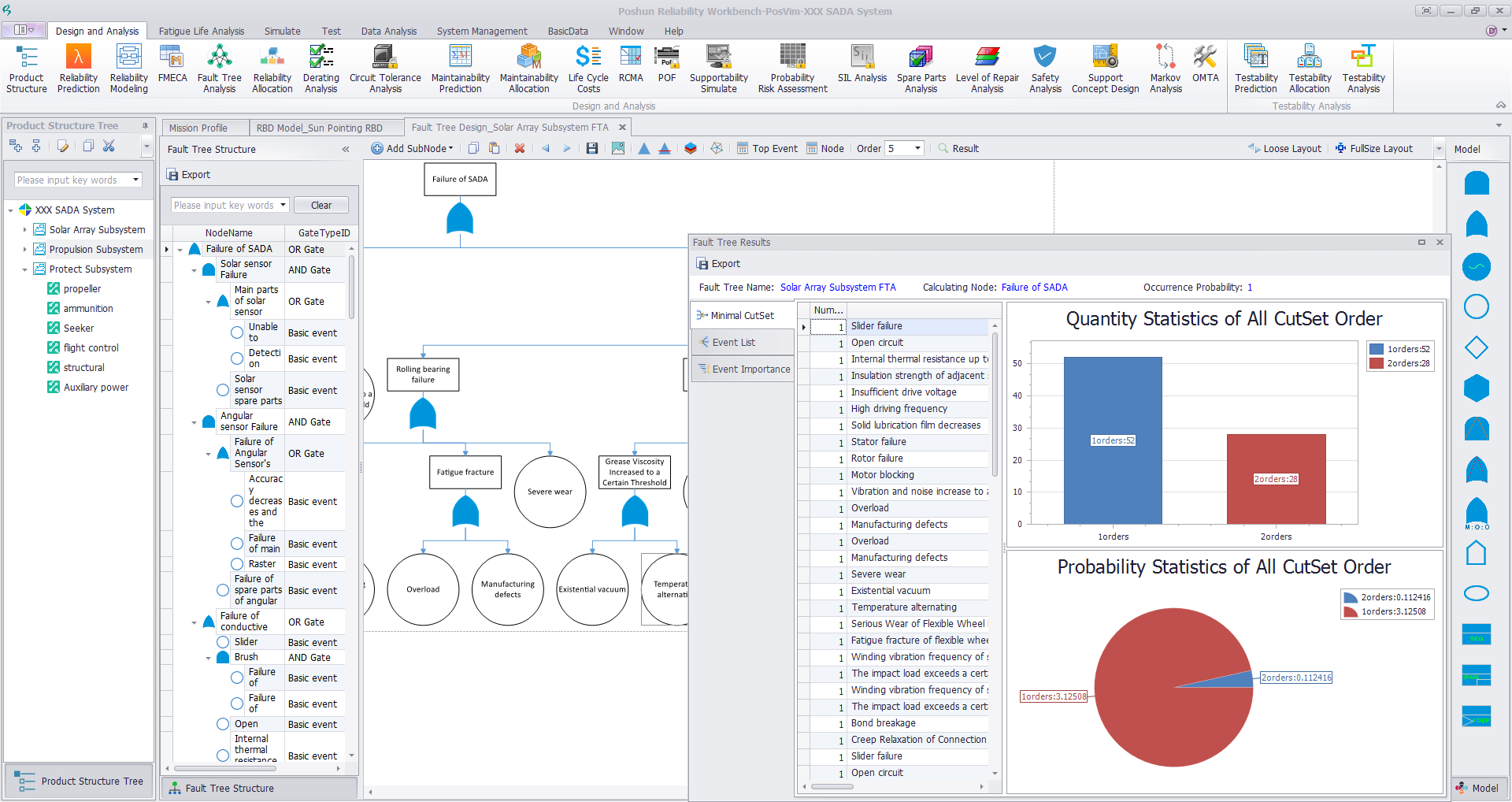Image resolution: width=1512 pixels, height=802 pixels.
Task: Open Level of Repair Analysis
Action: [x=988, y=69]
